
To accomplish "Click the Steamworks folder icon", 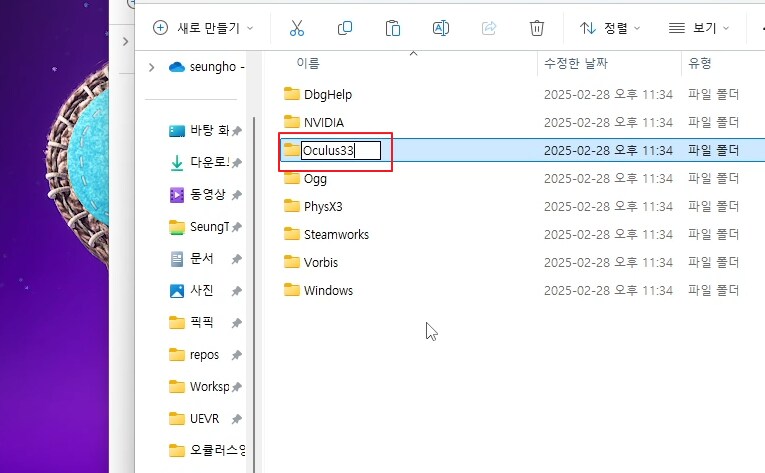I will [x=292, y=233].
